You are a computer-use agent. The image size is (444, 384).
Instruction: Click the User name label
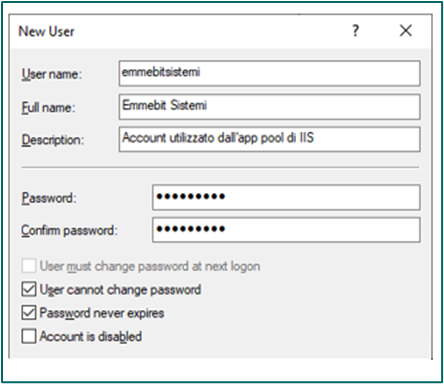(52, 74)
